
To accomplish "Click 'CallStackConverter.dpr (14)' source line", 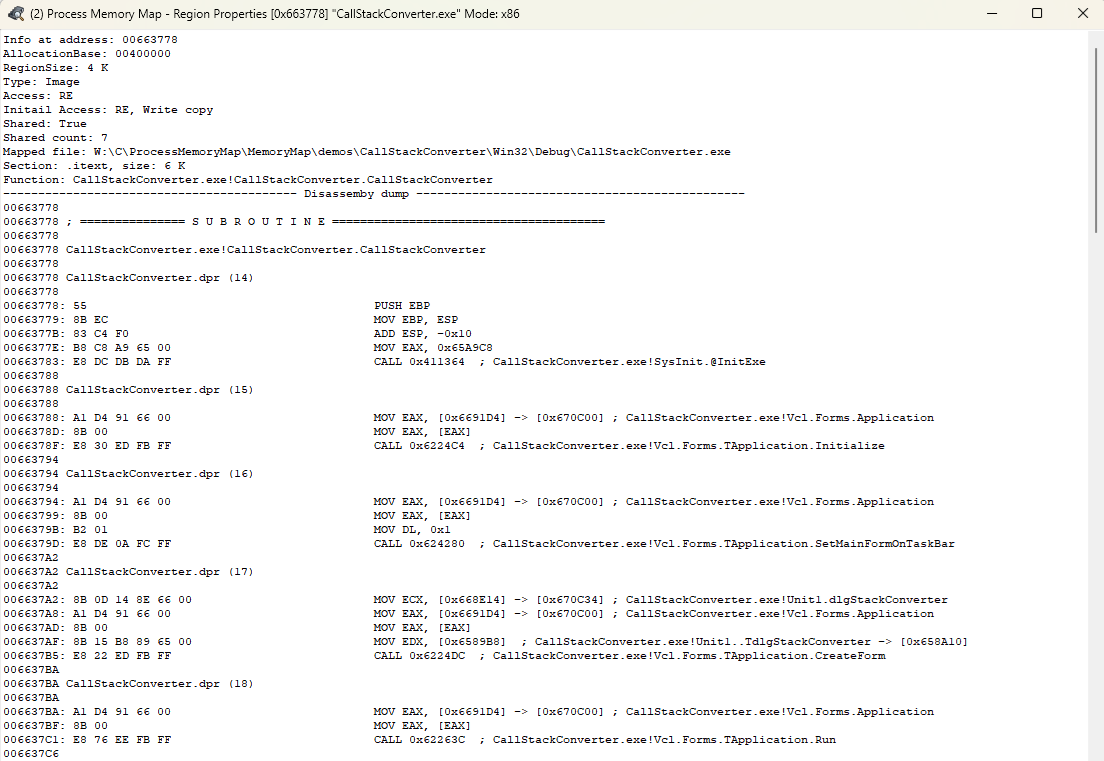I will 128,278.
